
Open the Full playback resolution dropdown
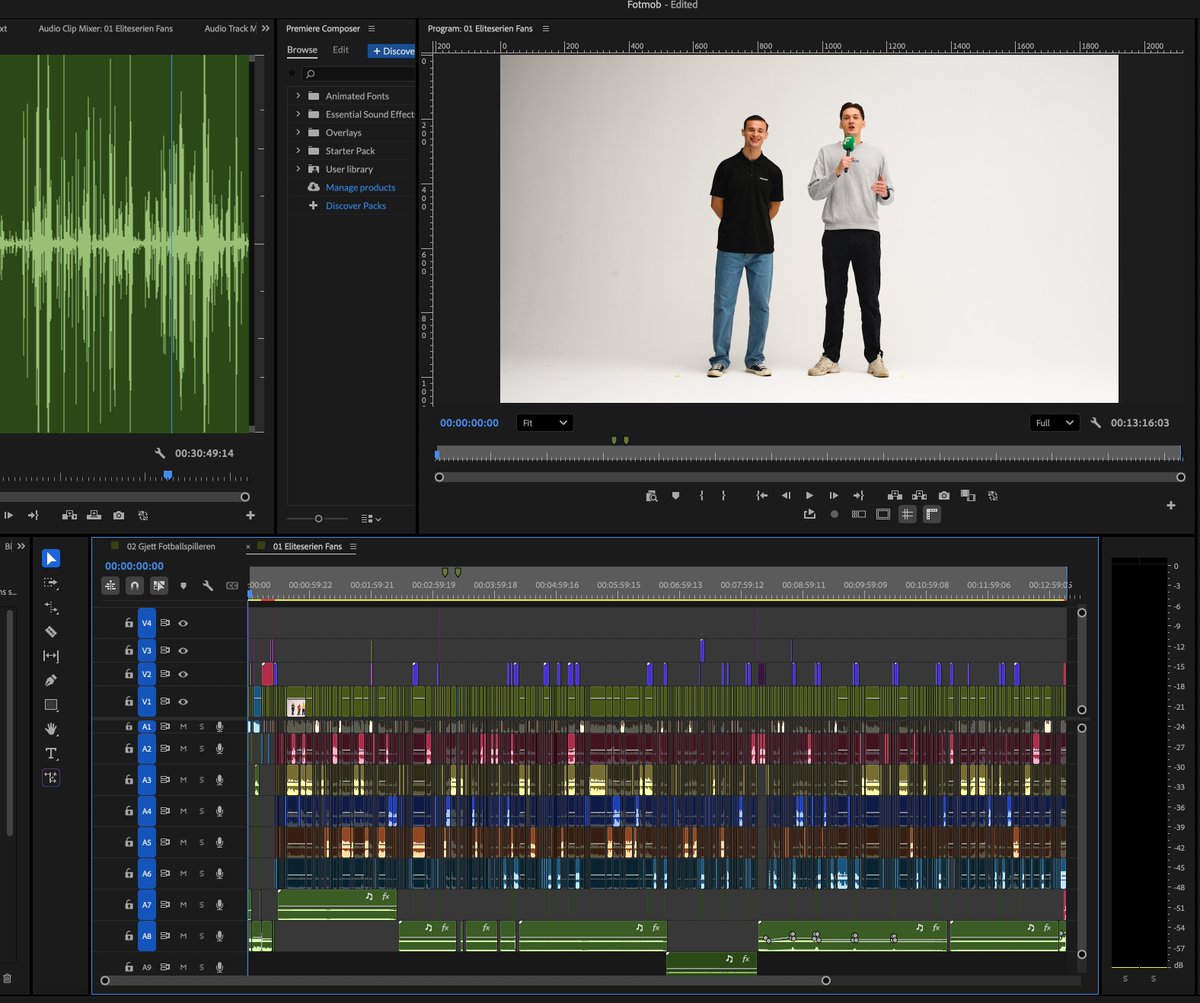(x=1055, y=423)
